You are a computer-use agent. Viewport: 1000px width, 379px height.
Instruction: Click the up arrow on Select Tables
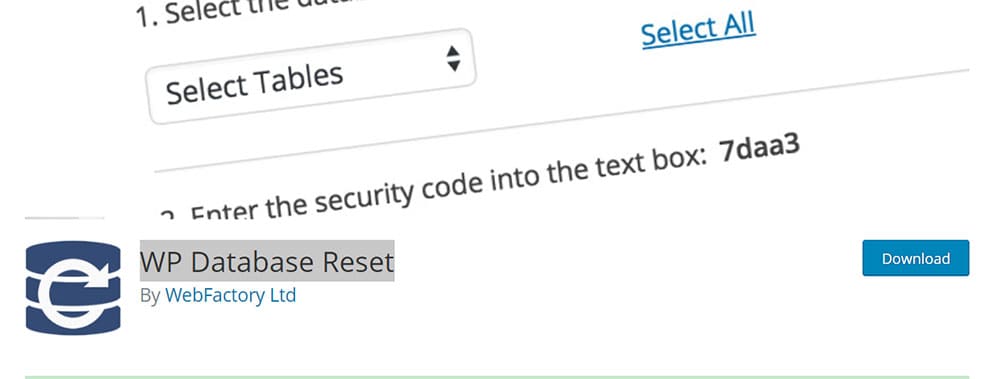pyautogui.click(x=453, y=51)
